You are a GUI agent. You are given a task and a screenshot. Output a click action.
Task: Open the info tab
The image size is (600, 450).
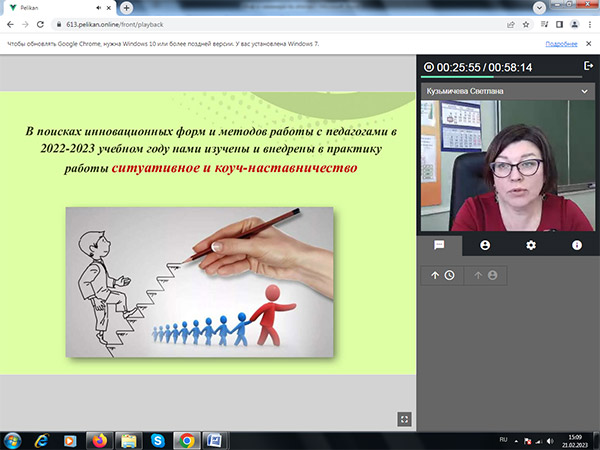tap(577, 245)
